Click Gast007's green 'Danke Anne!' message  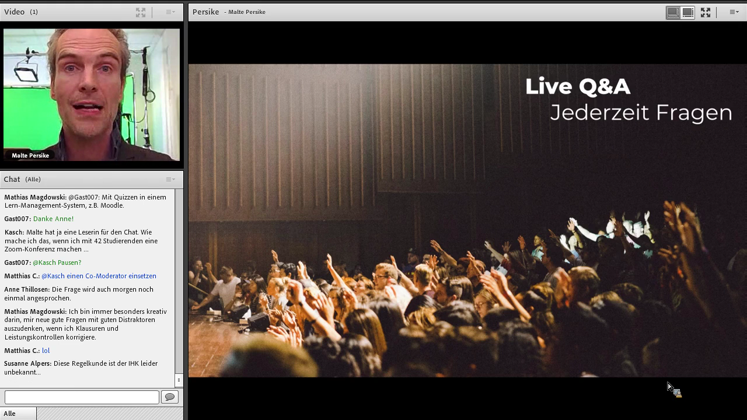[x=53, y=218]
